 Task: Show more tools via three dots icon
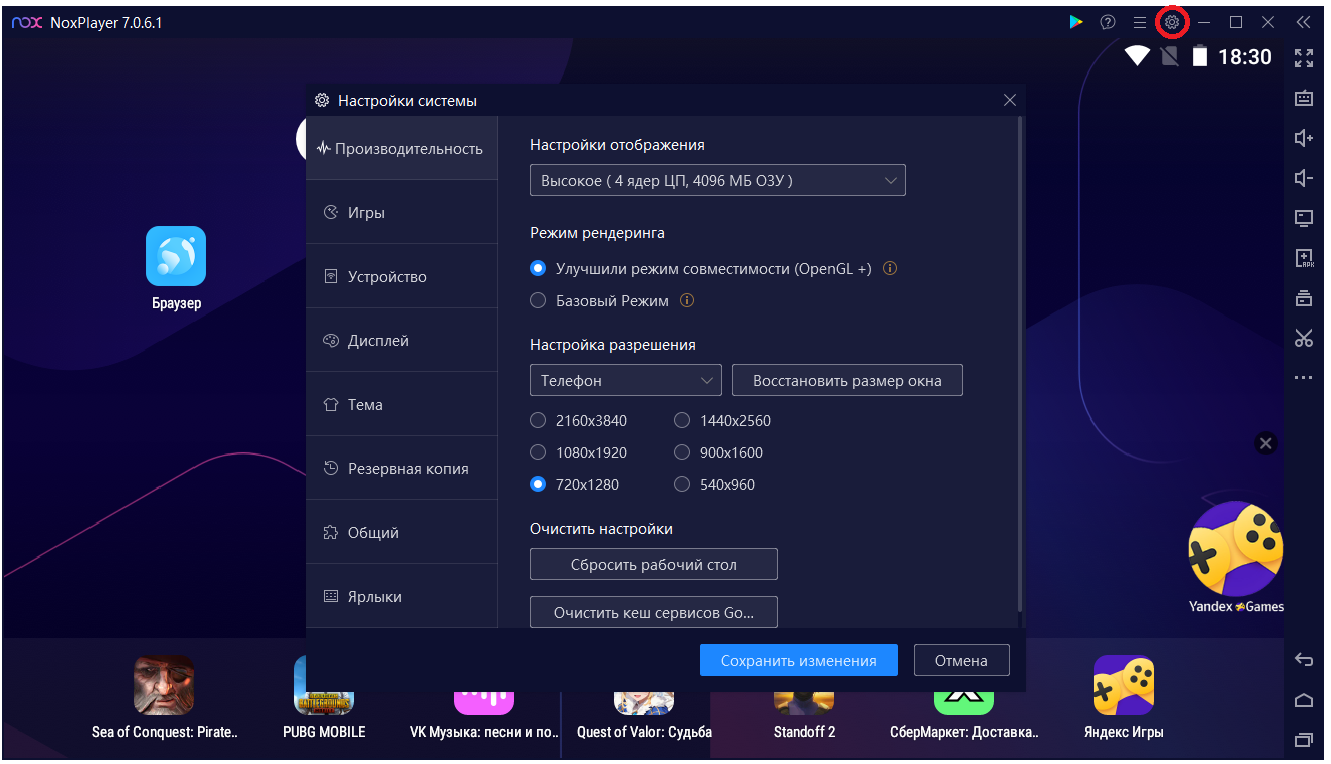coord(1303,378)
